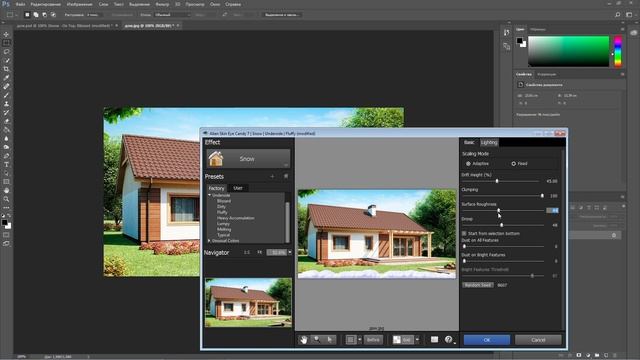Switch to the Factory presets tab

pyautogui.click(x=217, y=188)
